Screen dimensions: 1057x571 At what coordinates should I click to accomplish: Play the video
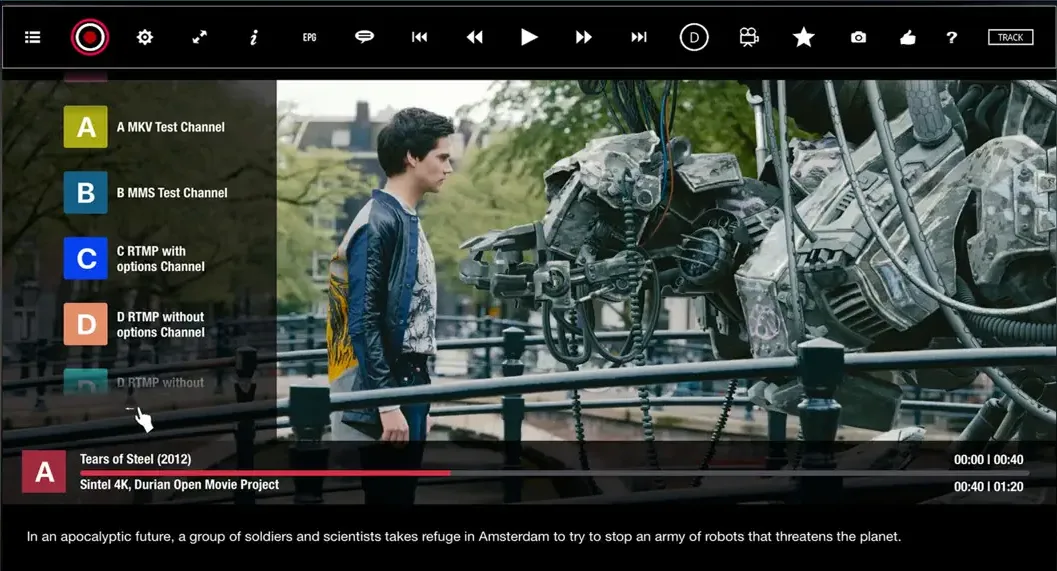[x=529, y=37]
